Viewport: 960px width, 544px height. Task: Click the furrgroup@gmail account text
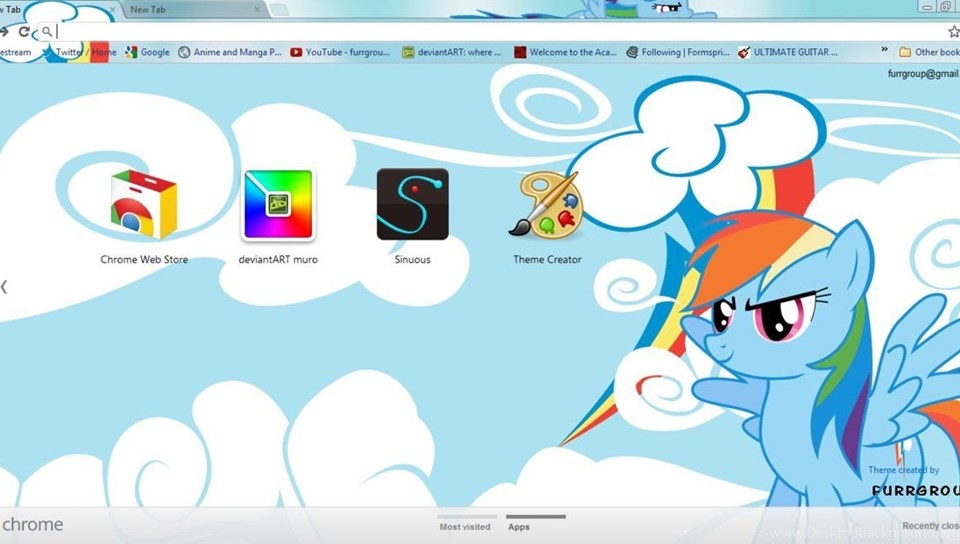923,73
